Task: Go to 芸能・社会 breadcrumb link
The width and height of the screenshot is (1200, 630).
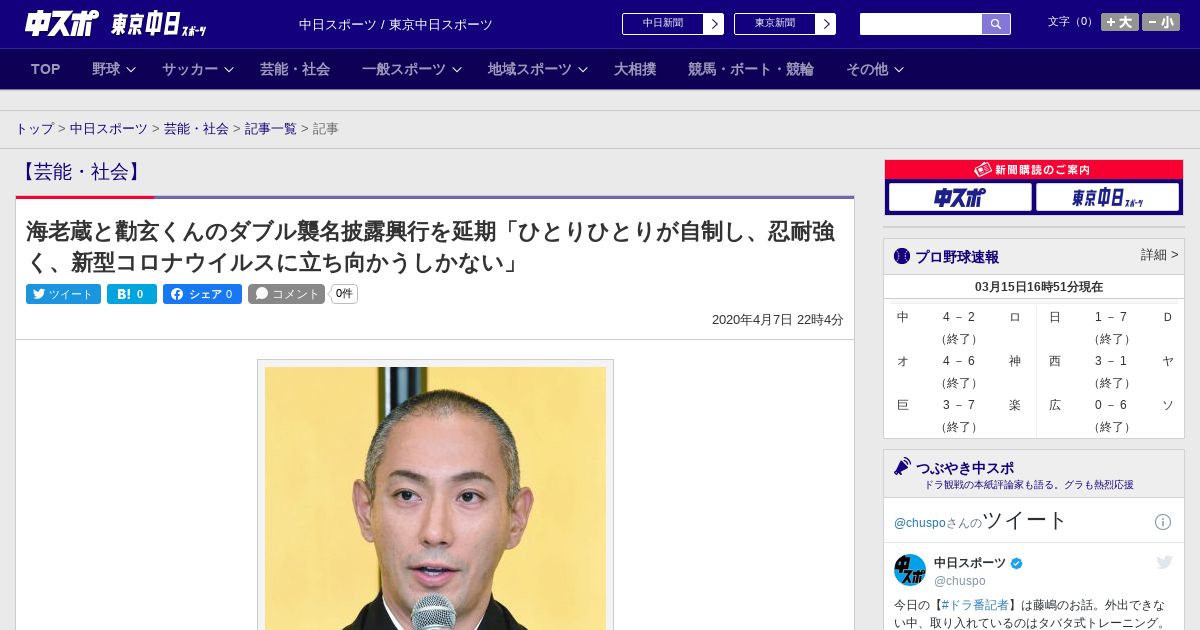Action: coord(196,129)
